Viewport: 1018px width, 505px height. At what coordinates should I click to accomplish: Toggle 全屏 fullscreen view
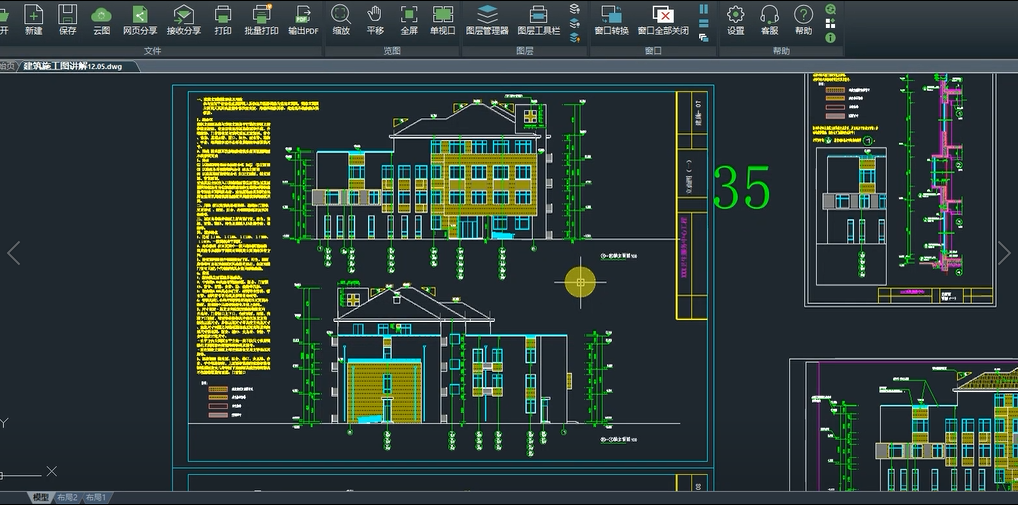[x=409, y=18]
